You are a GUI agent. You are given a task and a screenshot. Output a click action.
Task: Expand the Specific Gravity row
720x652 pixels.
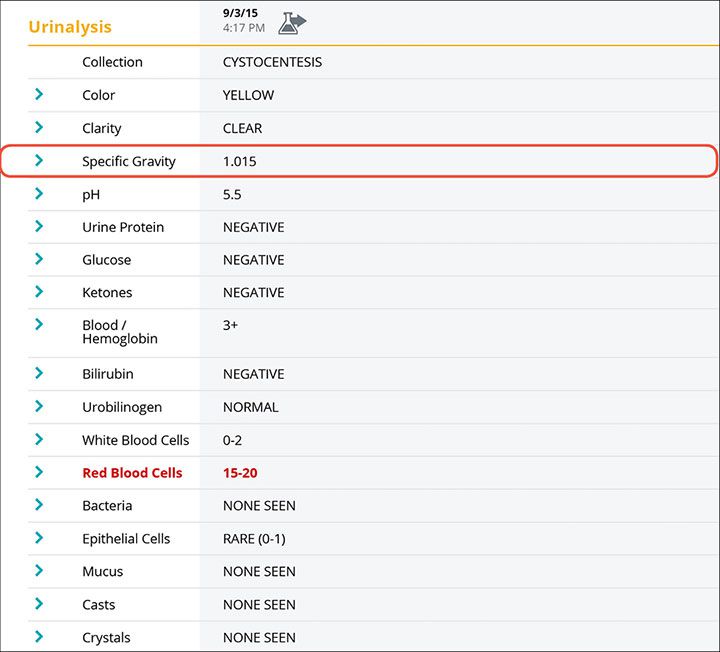(x=39, y=161)
